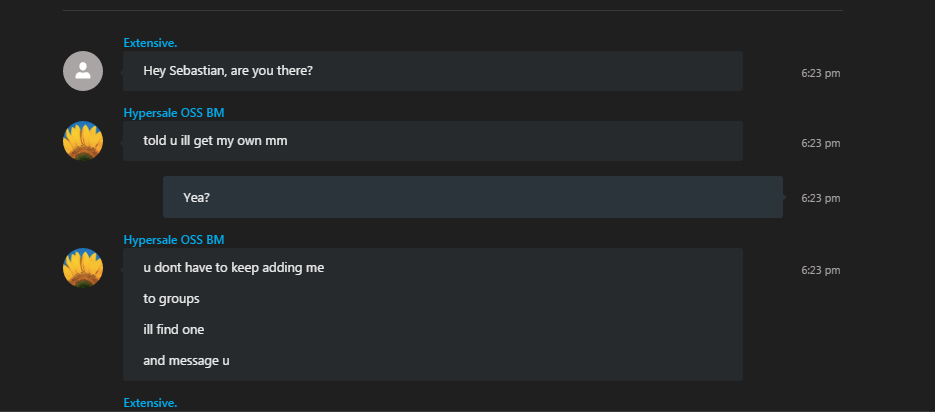This screenshot has width=935, height=412.
Task: Click the 'u dont have to keep adding me' line
Action: tap(234, 268)
